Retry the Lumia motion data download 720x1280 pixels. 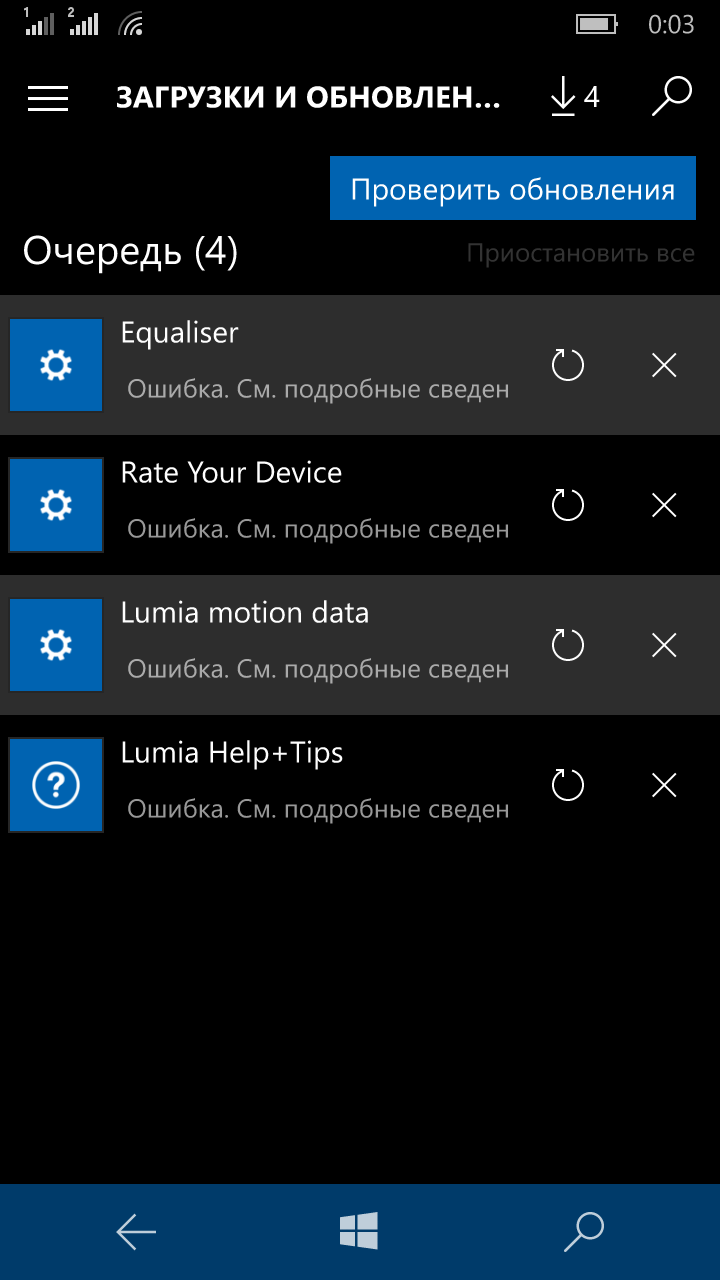pos(568,646)
